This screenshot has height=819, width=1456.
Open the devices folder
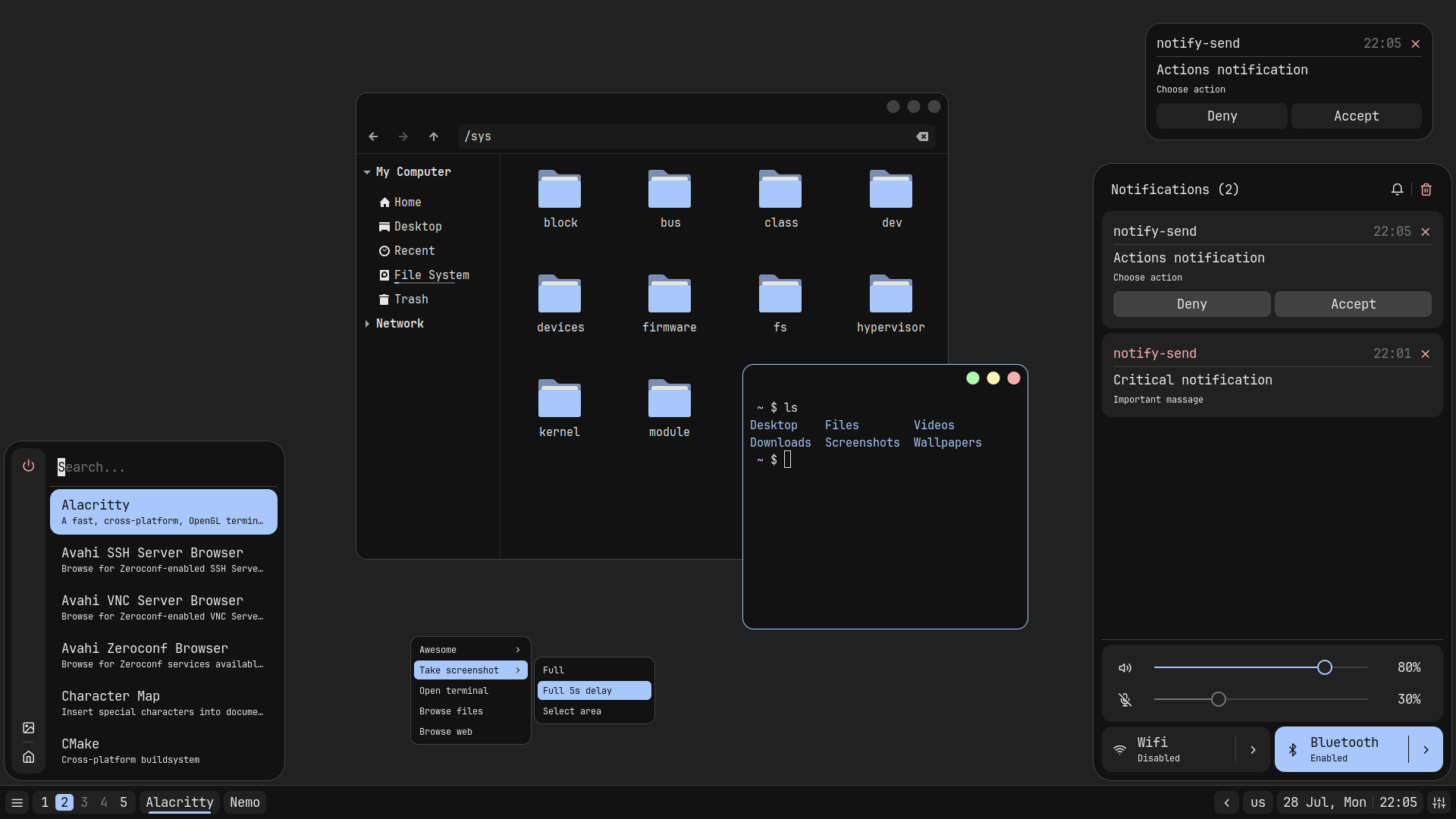pyautogui.click(x=560, y=293)
